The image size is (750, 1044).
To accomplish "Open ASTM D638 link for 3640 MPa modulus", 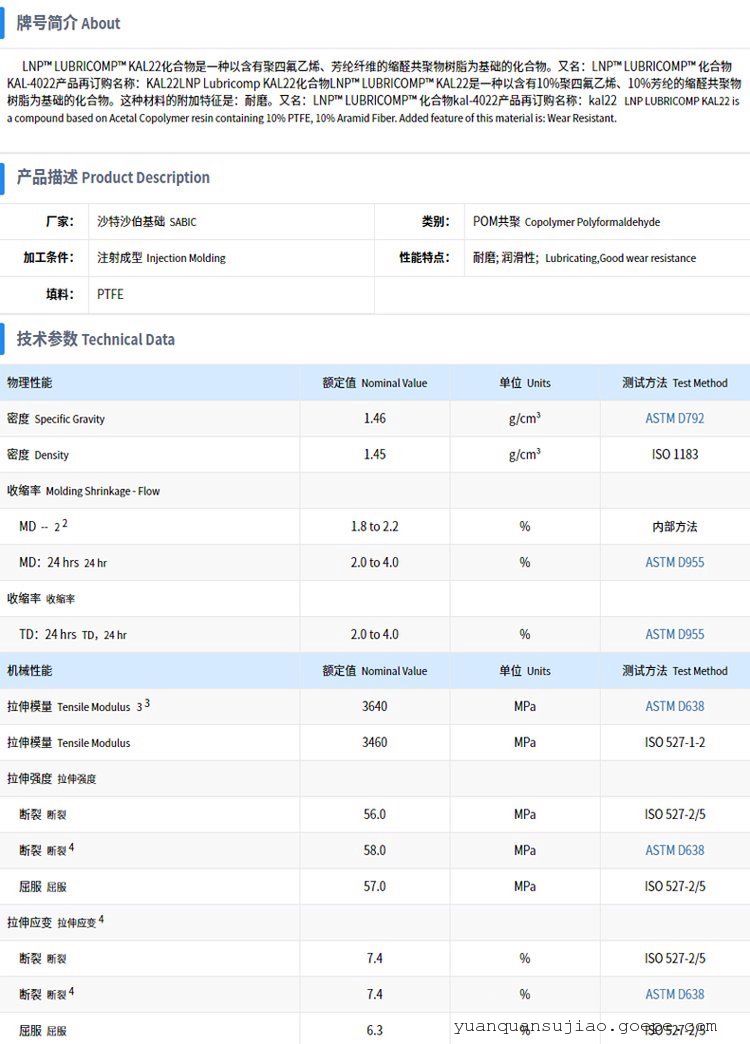I will click(674, 706).
